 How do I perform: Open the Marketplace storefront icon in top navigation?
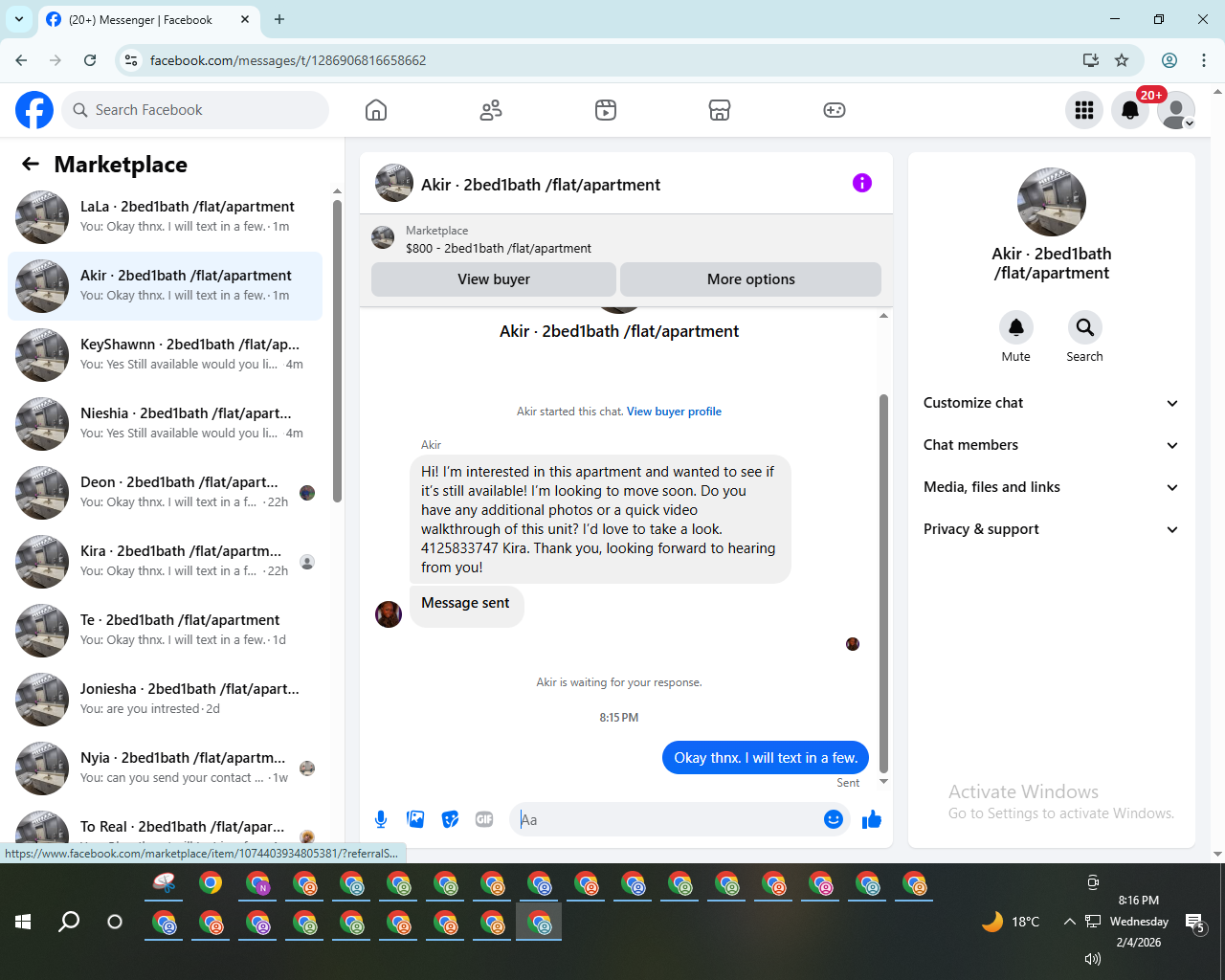pos(720,110)
